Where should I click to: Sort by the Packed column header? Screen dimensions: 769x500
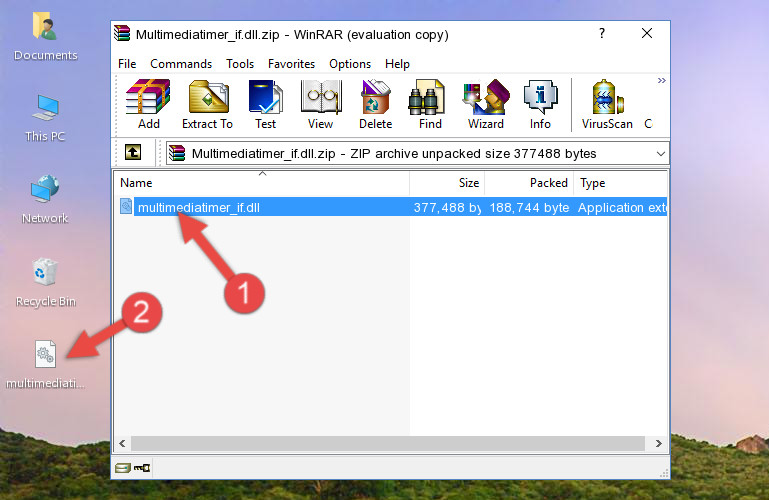529,183
